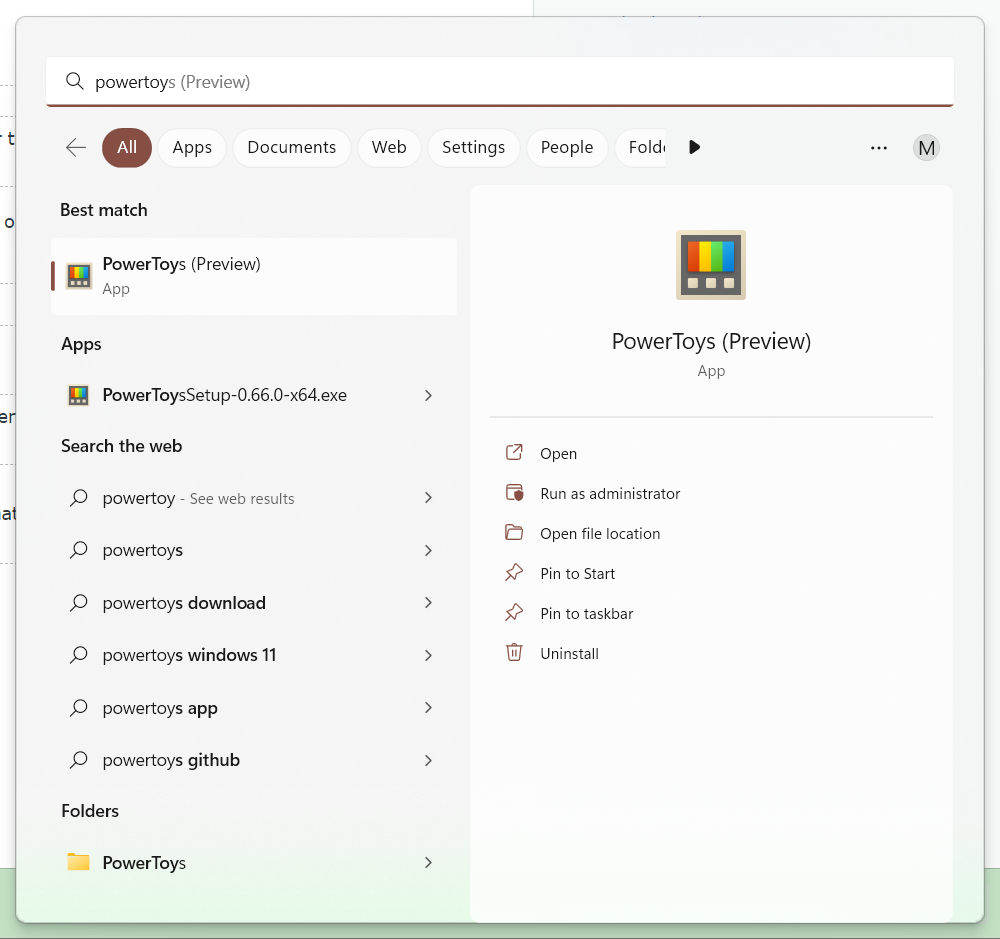Viewport: 1000px width, 939px height.
Task: Click the 'powertoys app' suggestion text
Action: (160, 708)
